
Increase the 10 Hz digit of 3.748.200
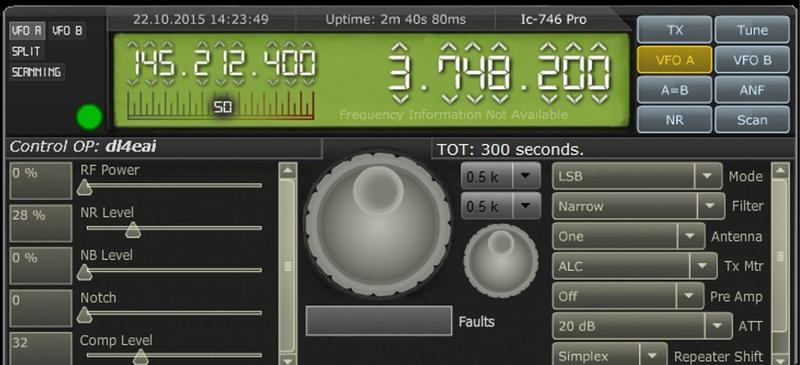click(x=574, y=46)
